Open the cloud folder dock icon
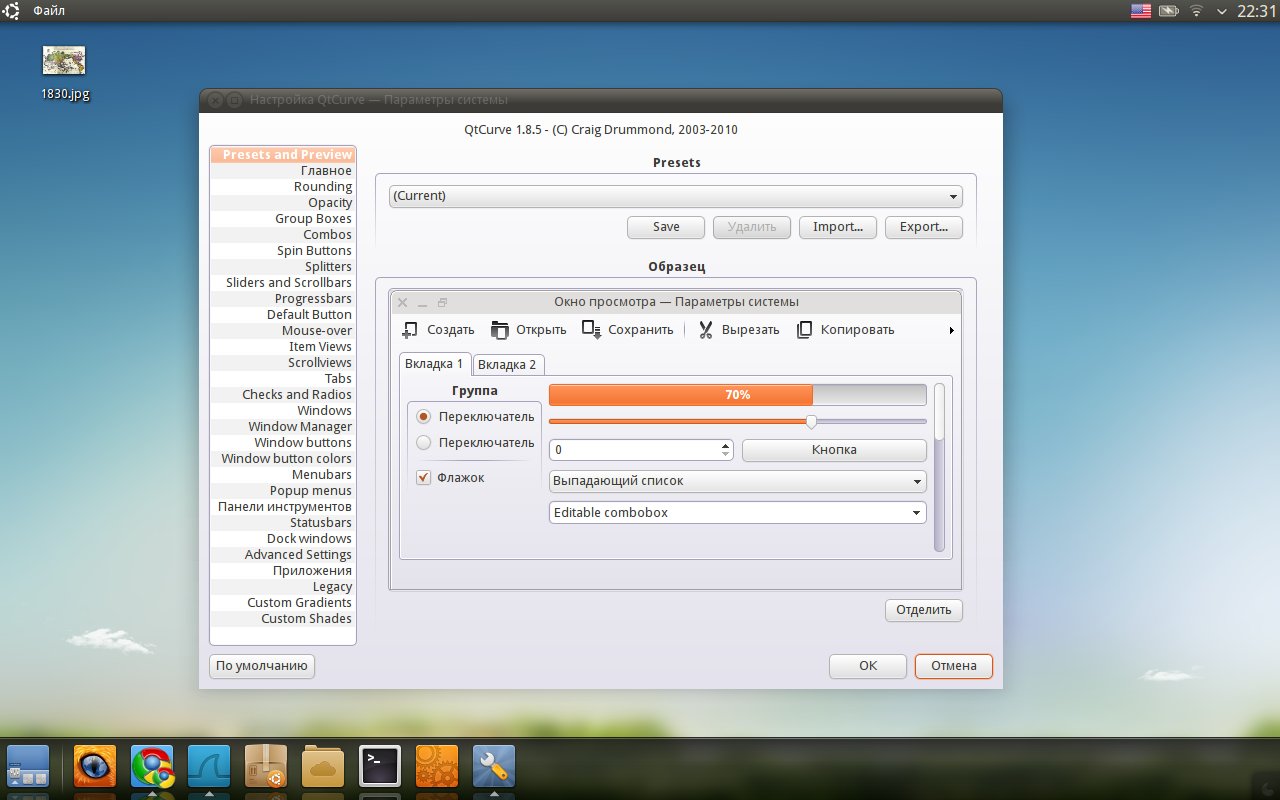 323,767
